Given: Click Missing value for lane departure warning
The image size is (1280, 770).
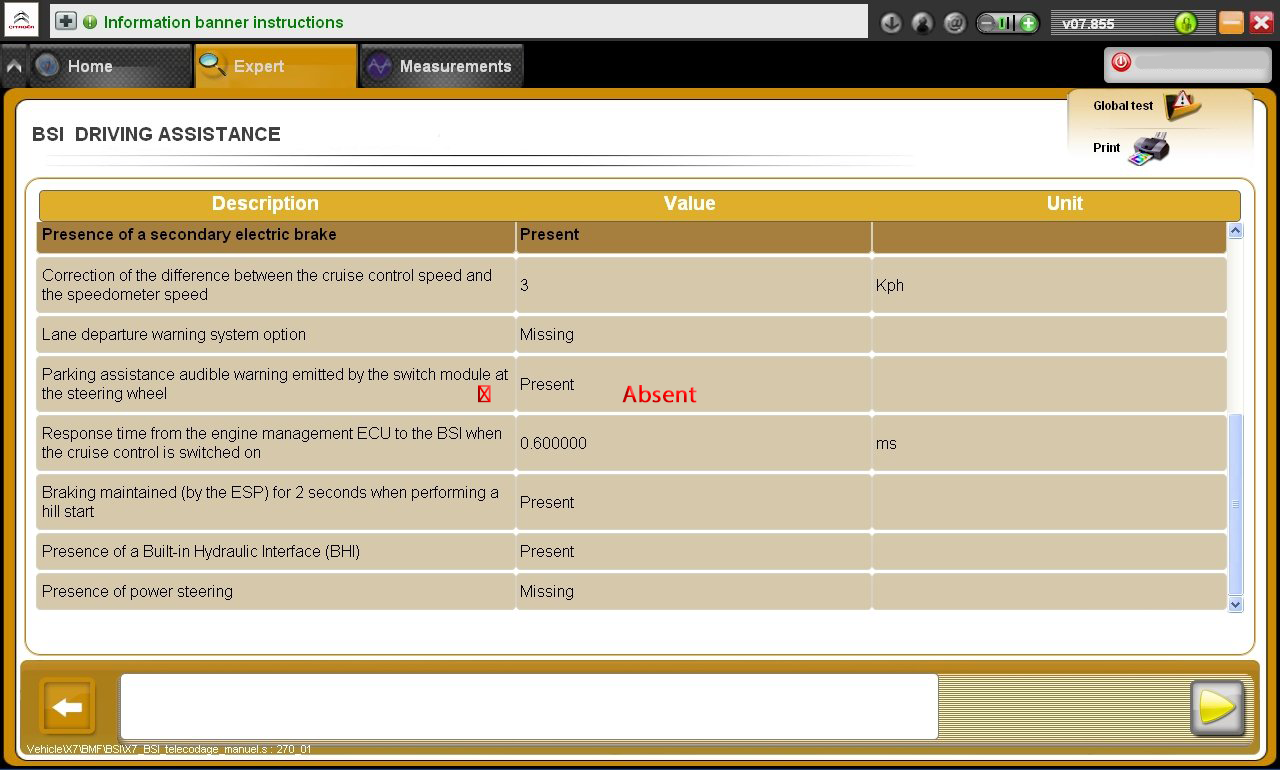Looking at the screenshot, I should (x=547, y=335).
